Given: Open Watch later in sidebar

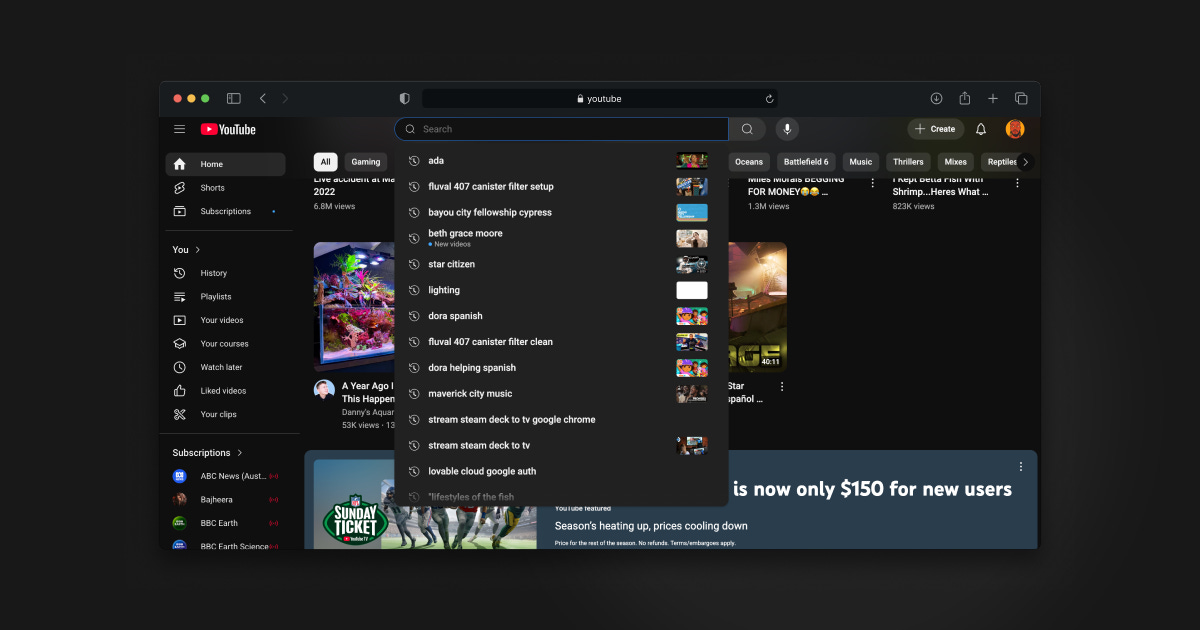Looking at the screenshot, I should click(x=225, y=367).
